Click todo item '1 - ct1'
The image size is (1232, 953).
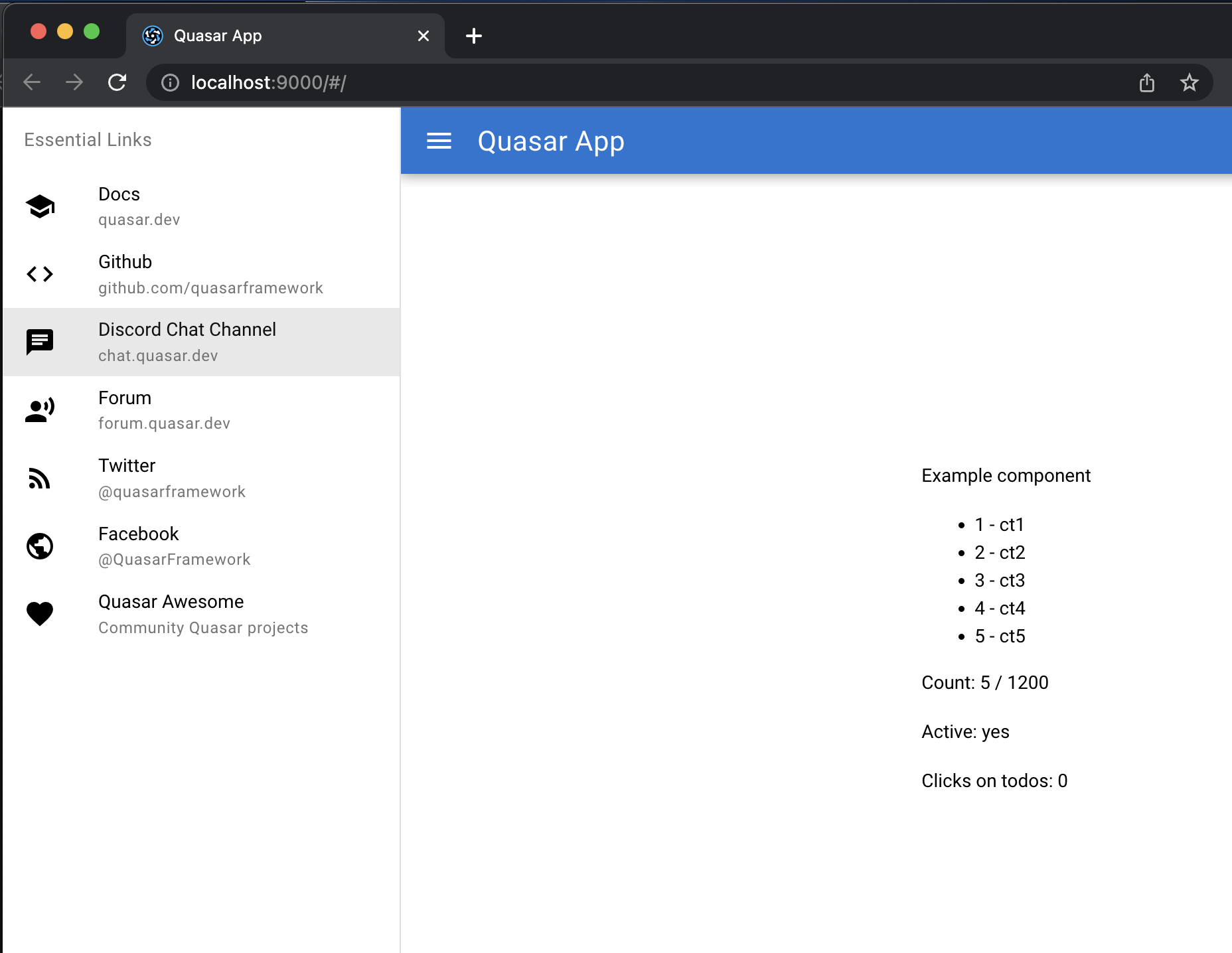999,525
